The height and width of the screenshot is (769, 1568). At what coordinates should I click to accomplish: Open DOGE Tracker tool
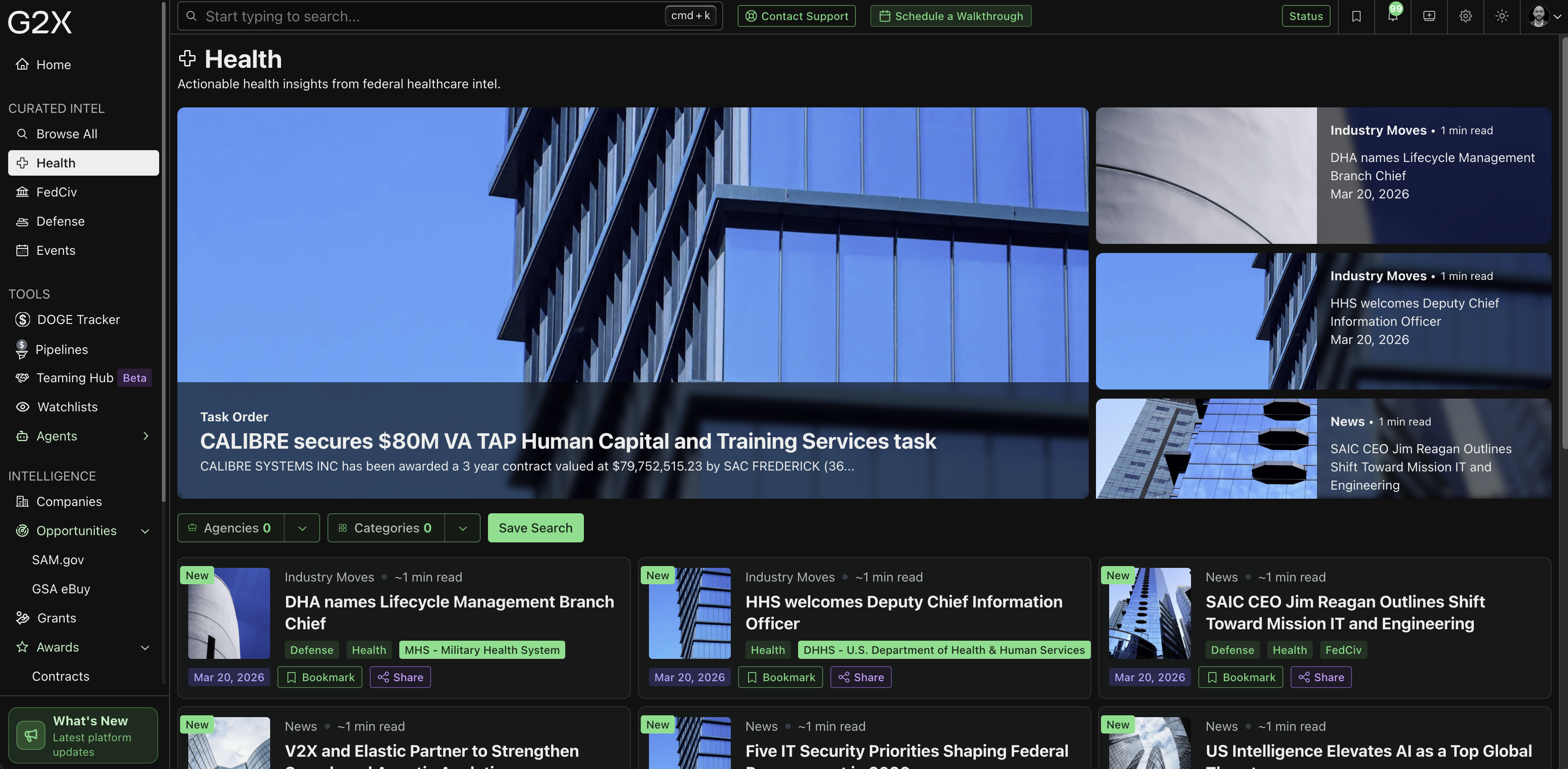click(83, 319)
